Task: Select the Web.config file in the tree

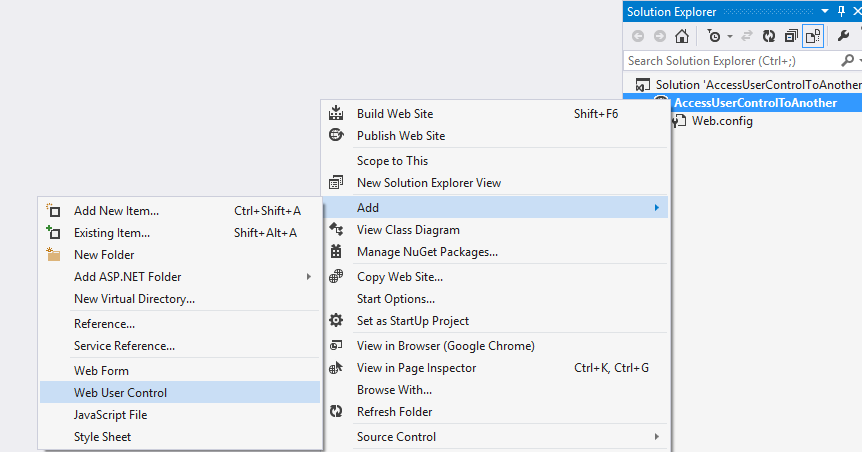Action: tap(722, 121)
